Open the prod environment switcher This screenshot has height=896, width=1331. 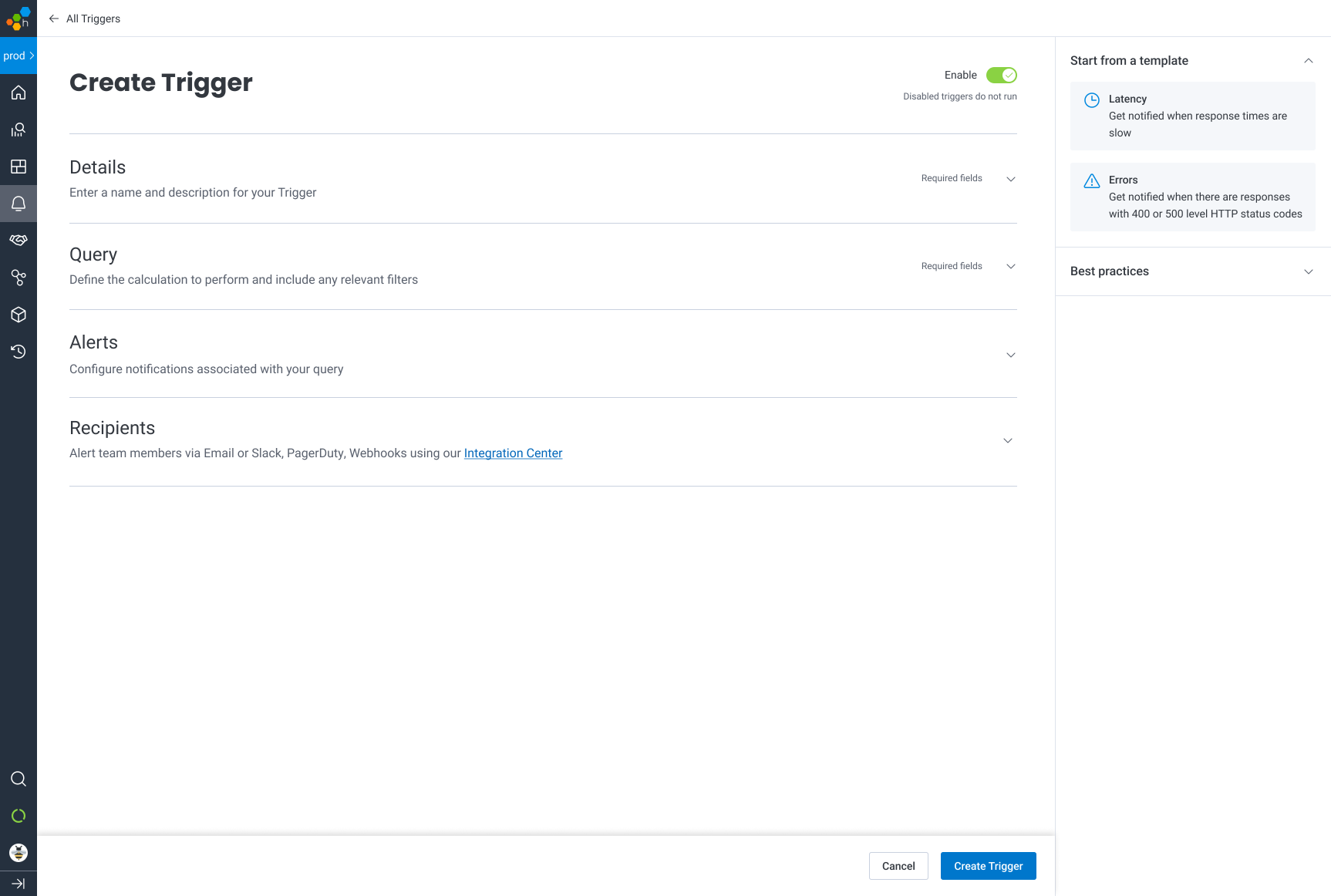[x=19, y=56]
